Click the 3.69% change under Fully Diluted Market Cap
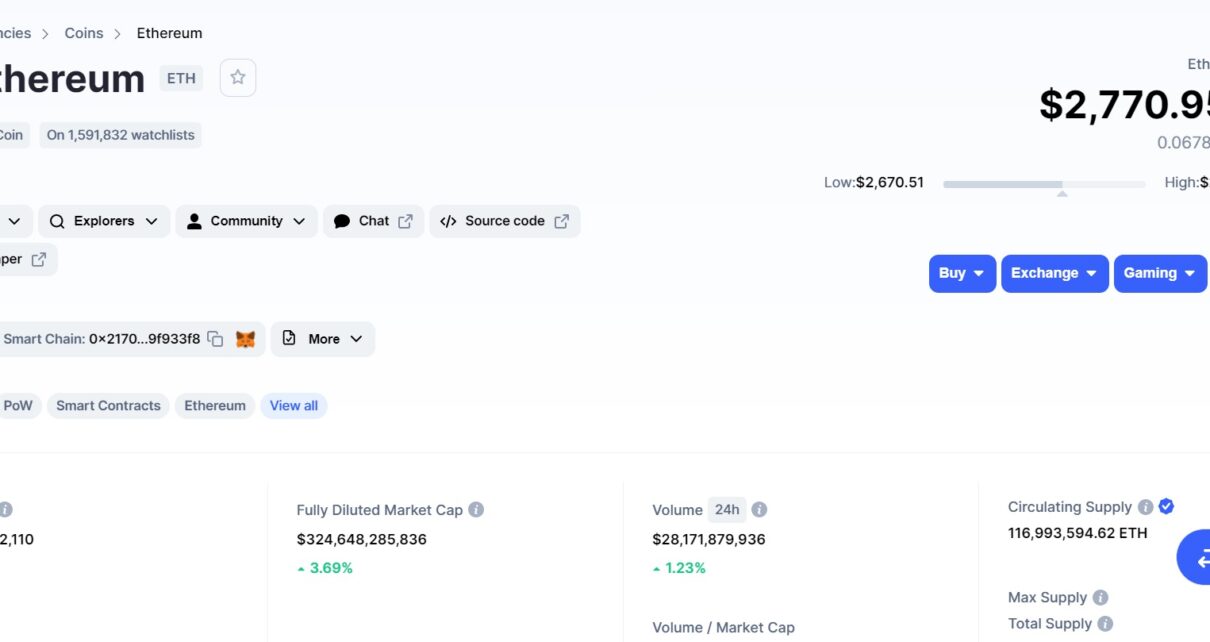1210x642 pixels. pyautogui.click(x=325, y=568)
